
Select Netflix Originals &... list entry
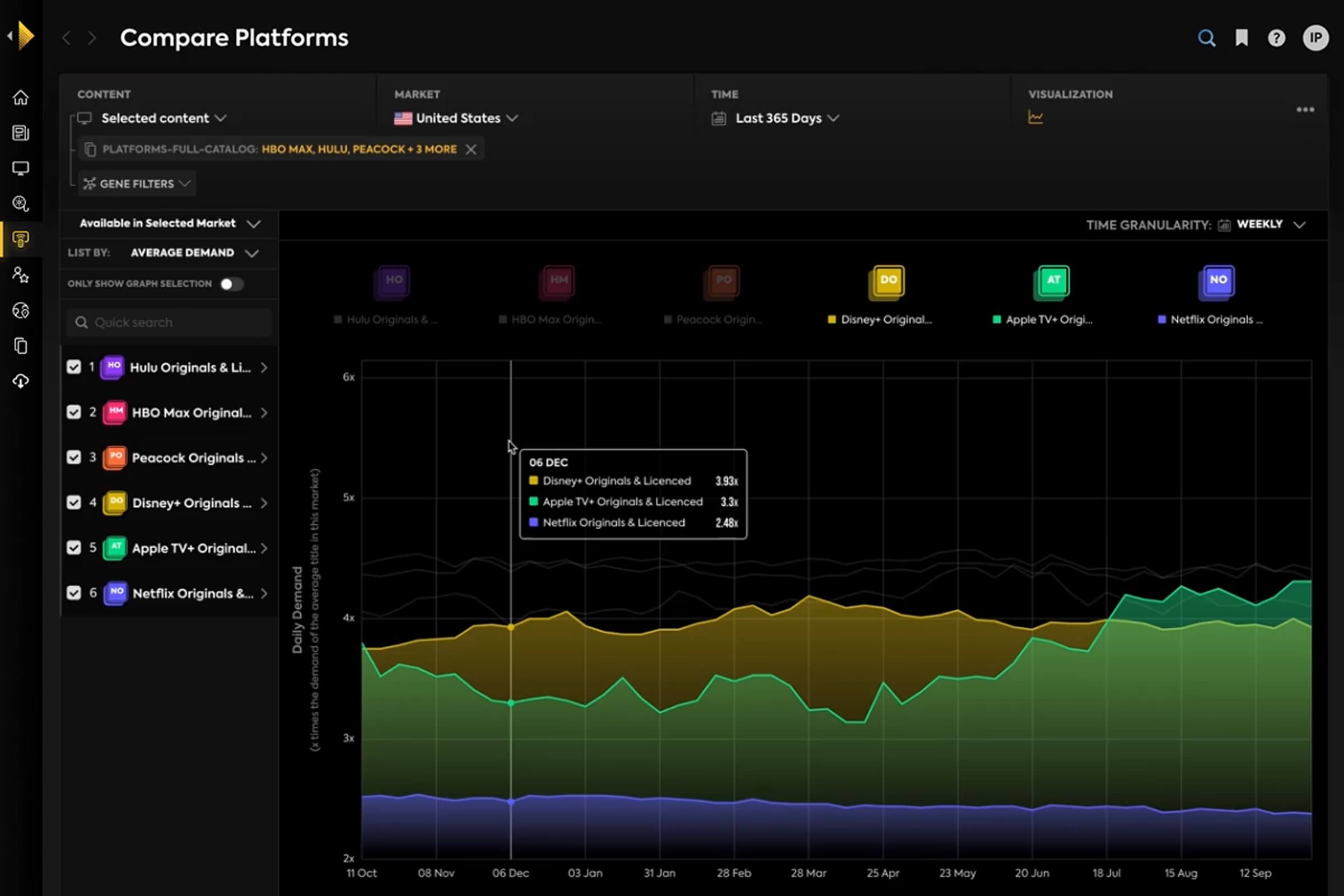pyautogui.click(x=193, y=593)
